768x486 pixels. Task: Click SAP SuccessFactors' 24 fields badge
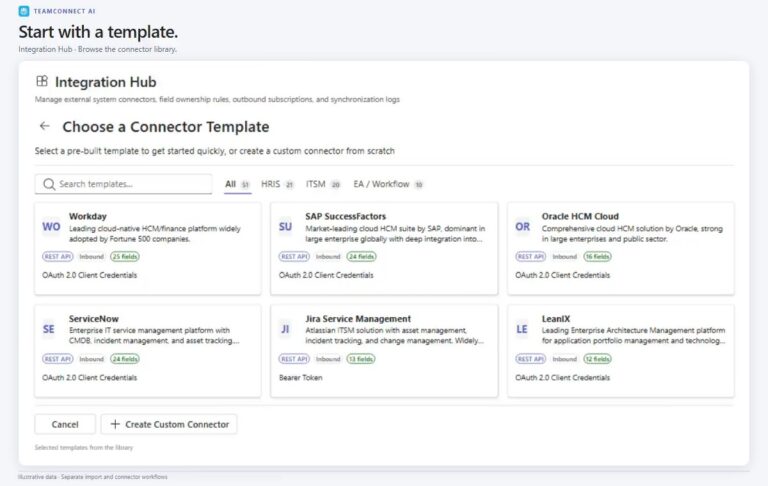[361, 256]
